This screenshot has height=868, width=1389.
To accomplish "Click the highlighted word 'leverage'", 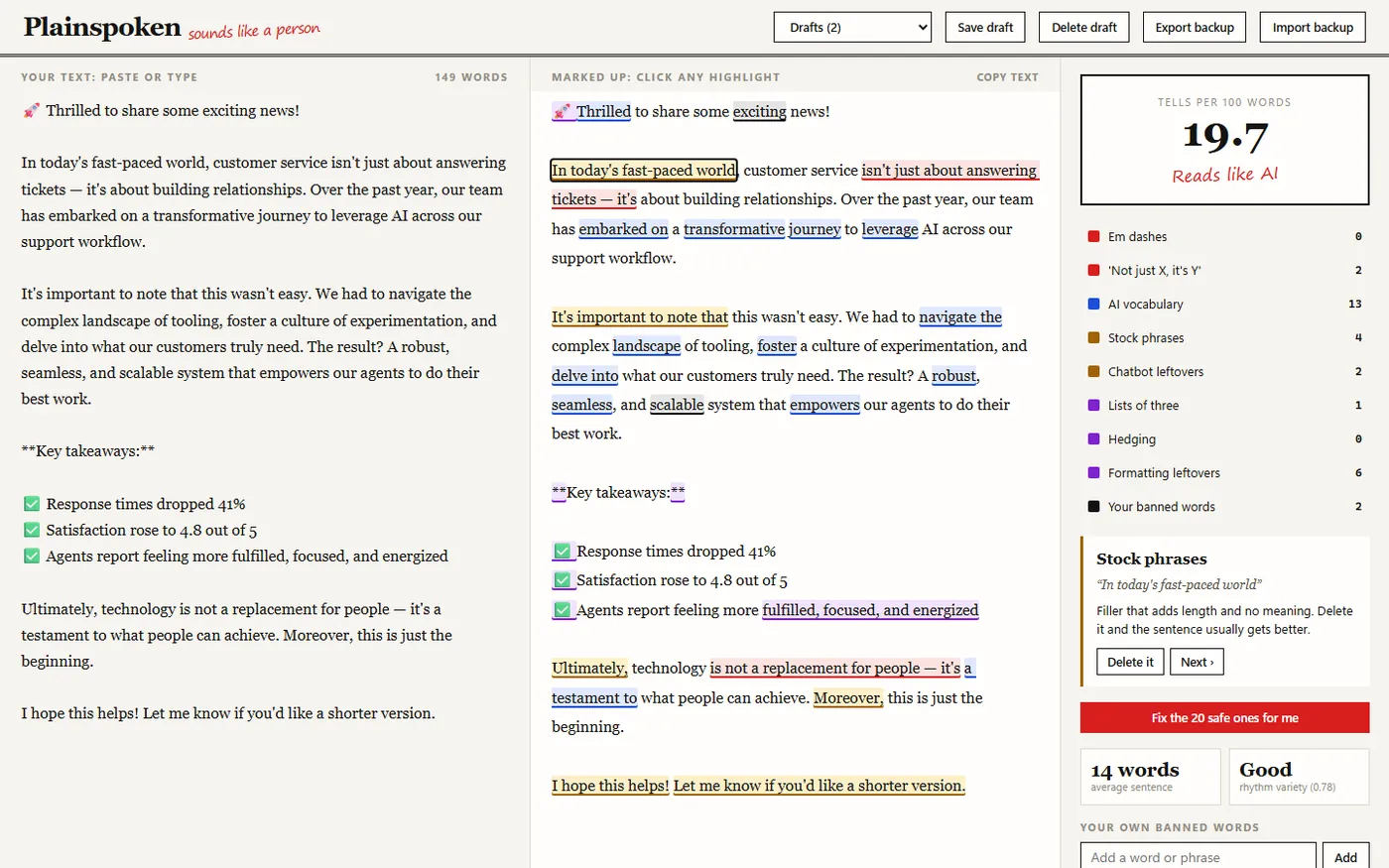I will click(890, 228).
